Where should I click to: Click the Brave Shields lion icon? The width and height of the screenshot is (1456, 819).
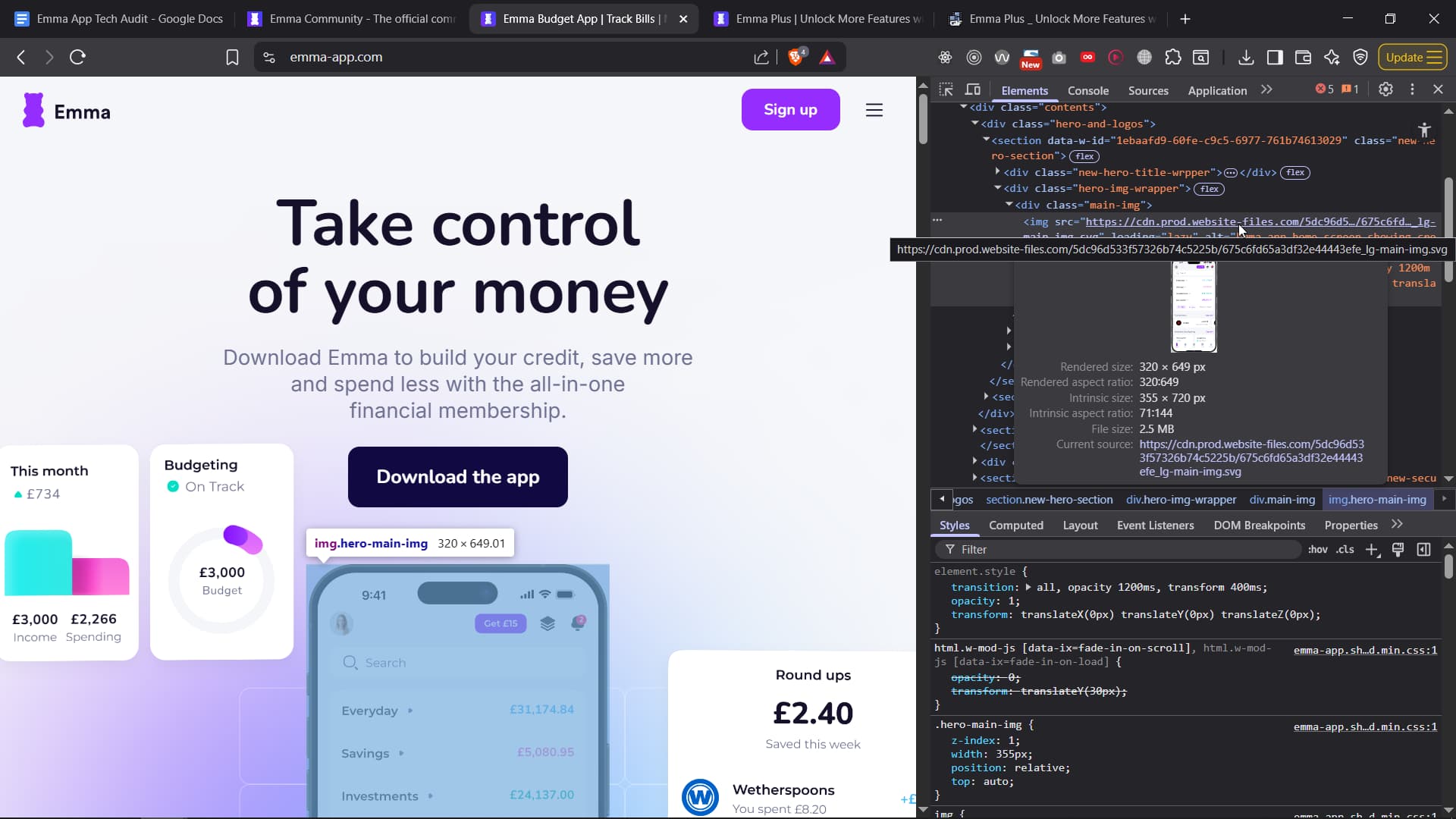796,57
